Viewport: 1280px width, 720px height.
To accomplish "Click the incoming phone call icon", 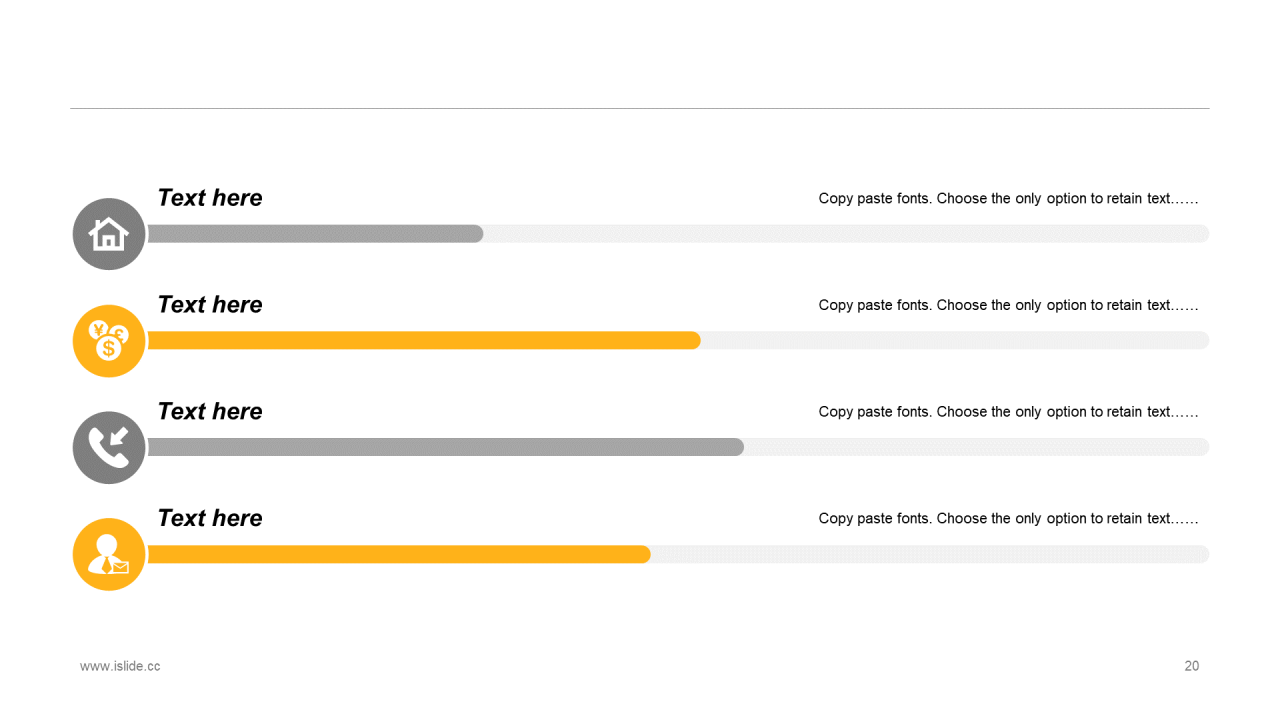I will (109, 448).
